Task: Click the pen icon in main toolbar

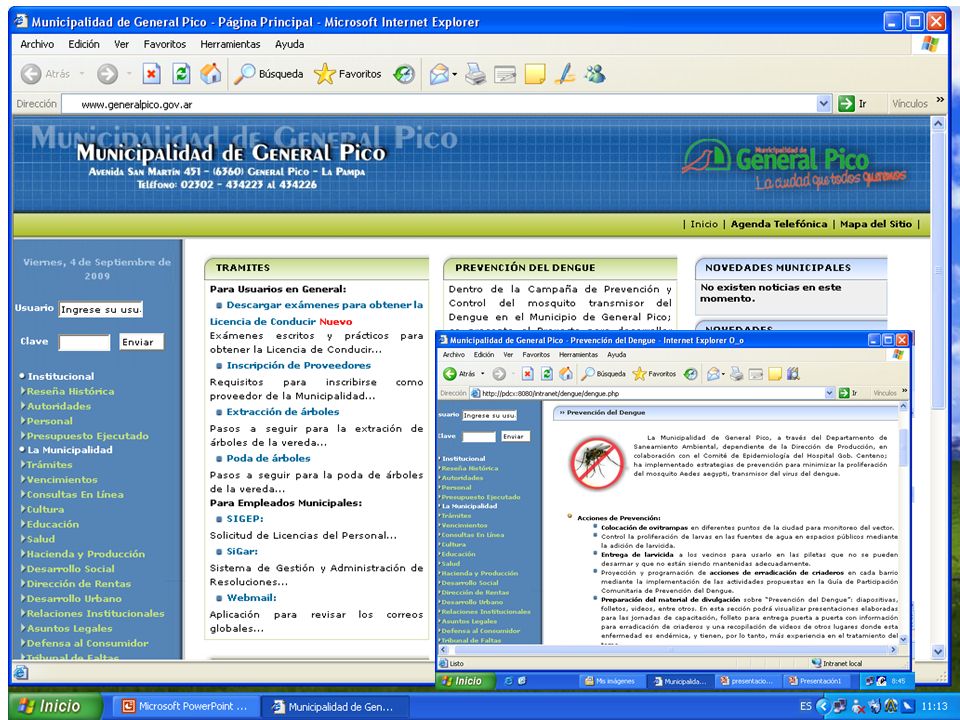Action: tap(564, 74)
